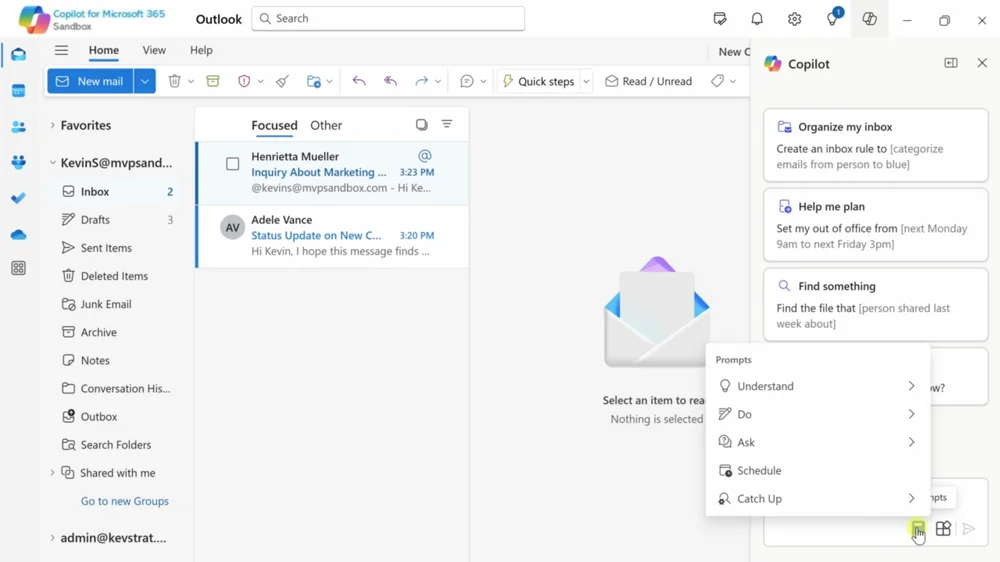Select Schedule from the Prompts menu
Viewport: 1000px width, 562px height.
pyautogui.click(x=759, y=470)
